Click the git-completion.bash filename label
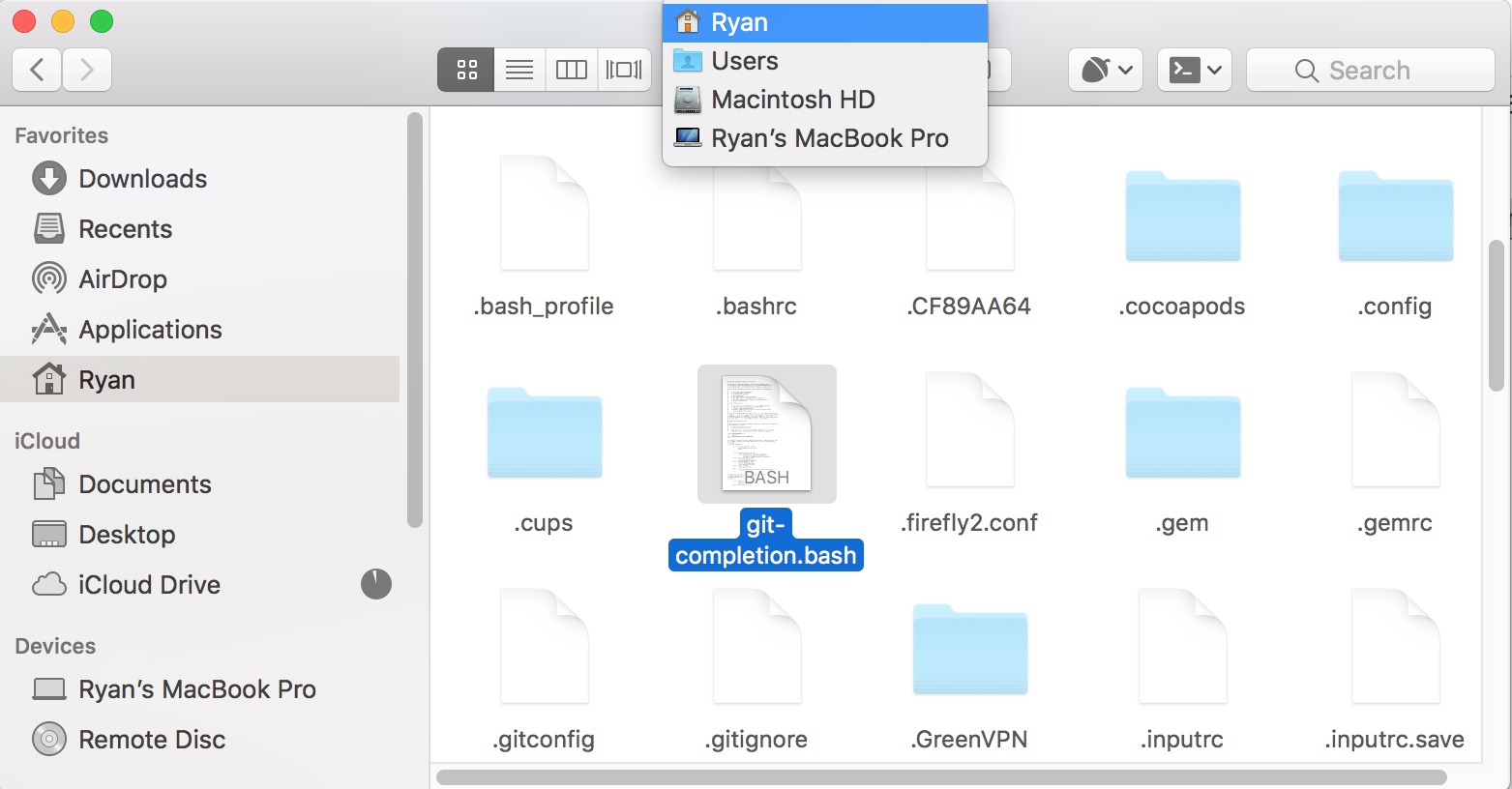This screenshot has width=1512, height=789. 766,540
